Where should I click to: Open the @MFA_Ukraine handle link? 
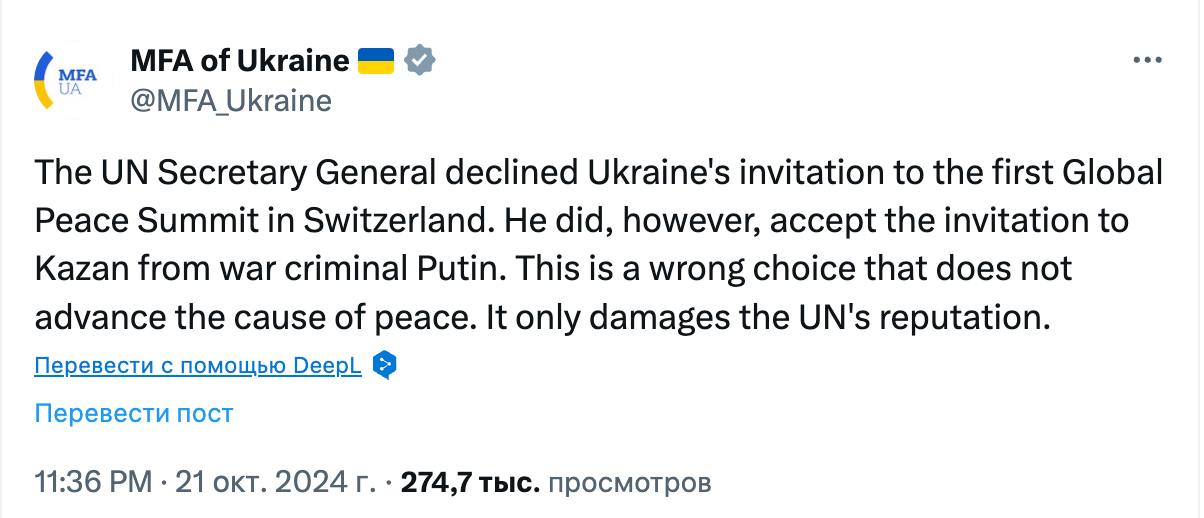click(231, 101)
